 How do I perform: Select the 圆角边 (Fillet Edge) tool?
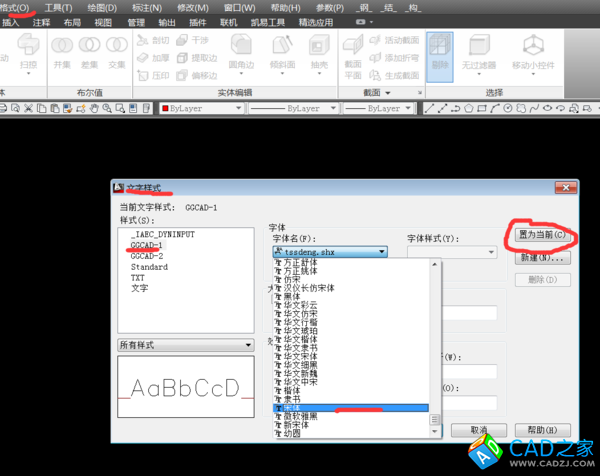pyautogui.click(x=240, y=50)
